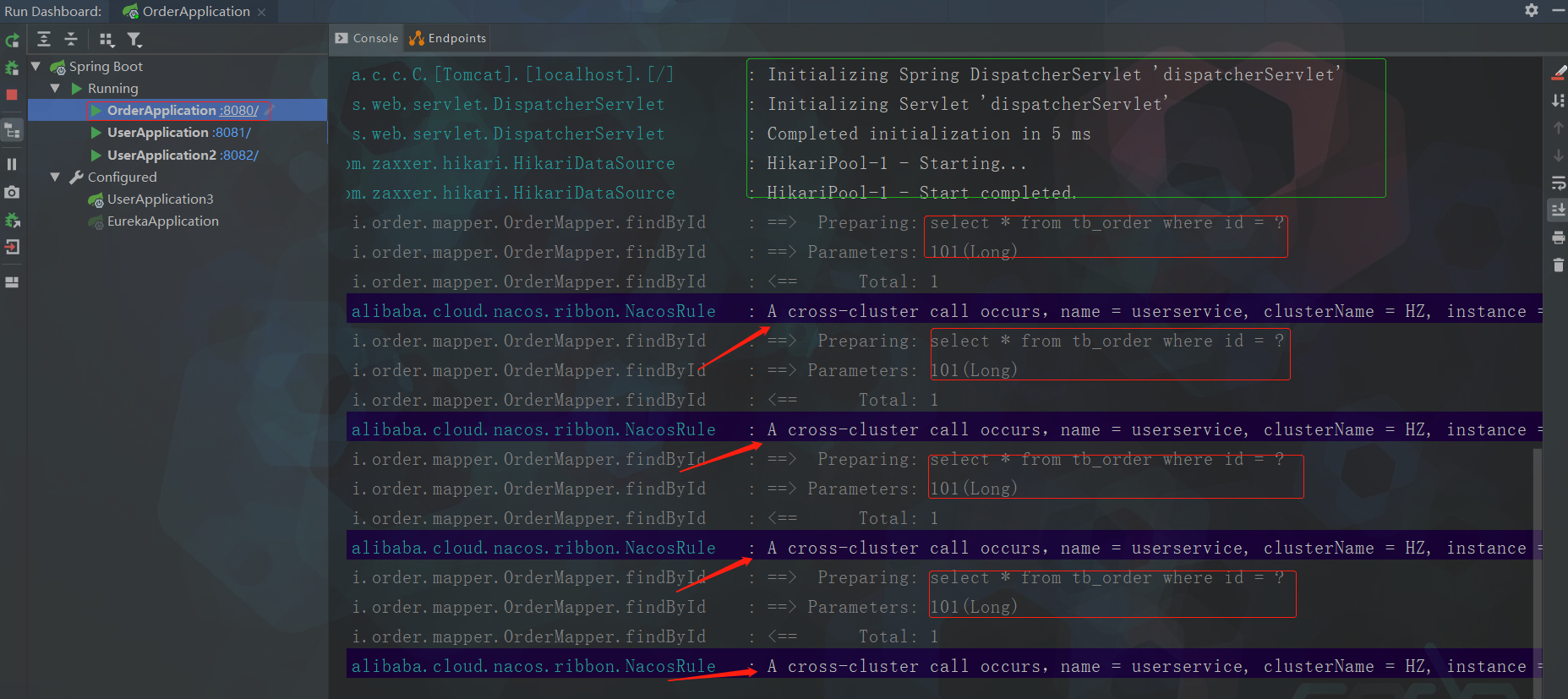The image size is (1568, 699).
Task: Click 'a.c.c.C.[Tomcat].[localhost].[/]' logger name
Action: (512, 74)
